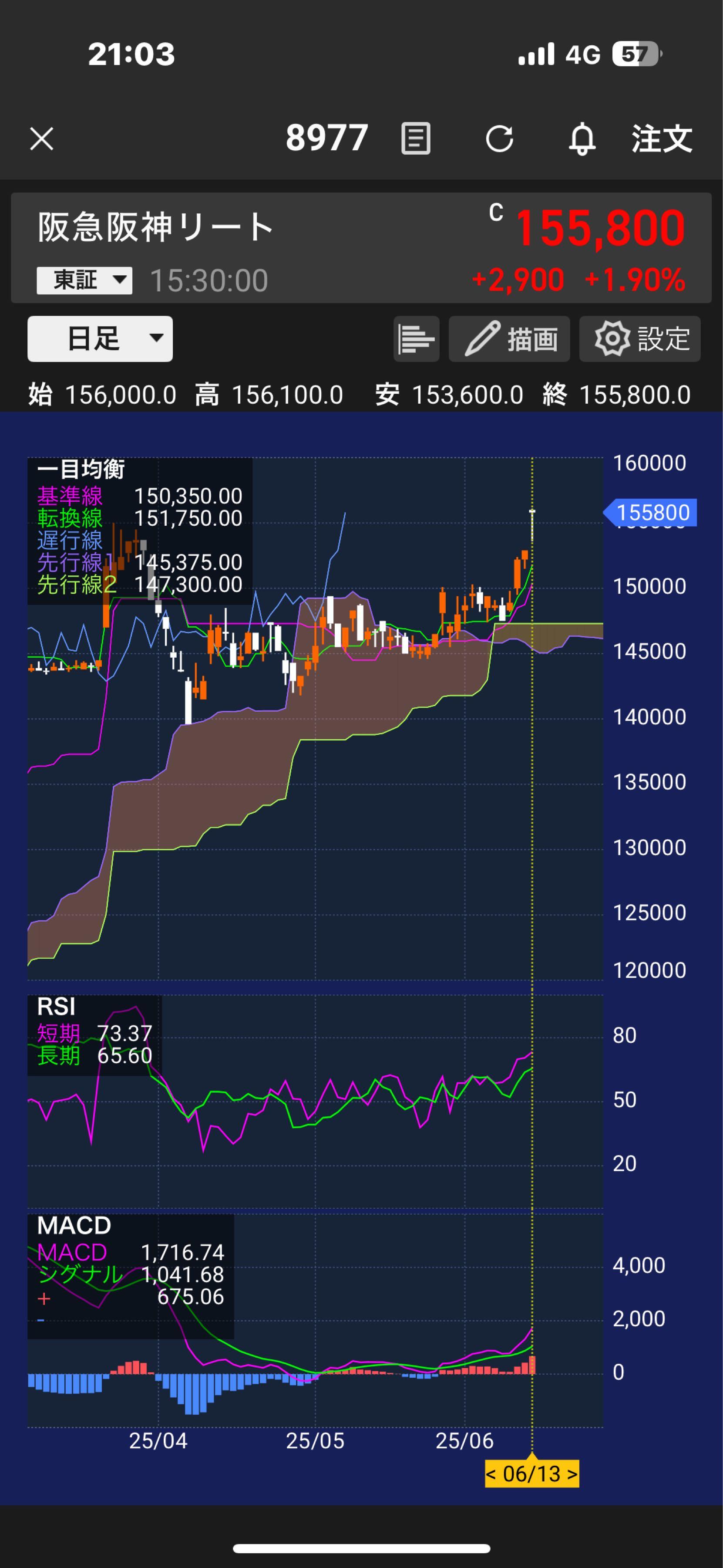Open the document icon beside 8977
723x1568 pixels.
click(x=416, y=139)
